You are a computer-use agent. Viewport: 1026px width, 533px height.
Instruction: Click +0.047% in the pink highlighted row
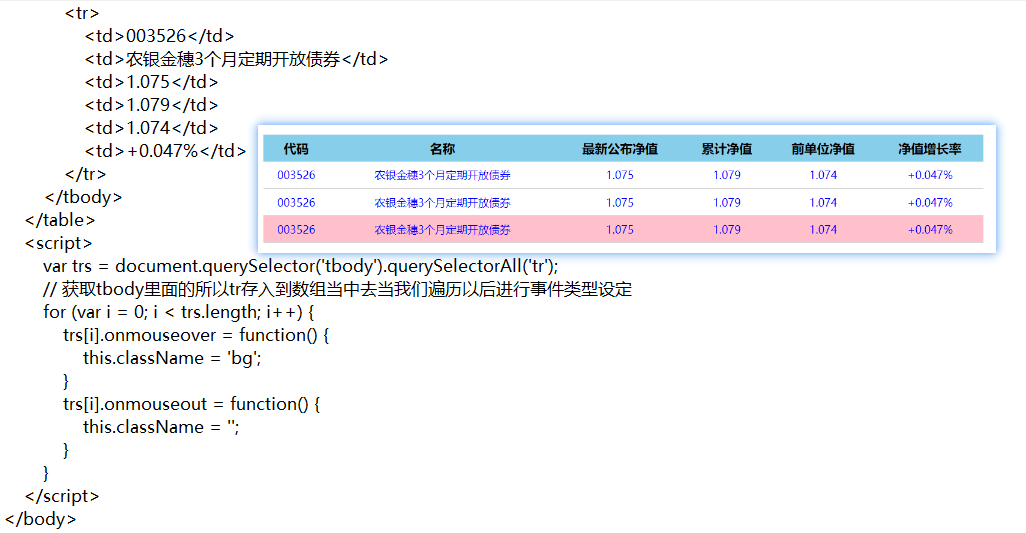coord(930,230)
